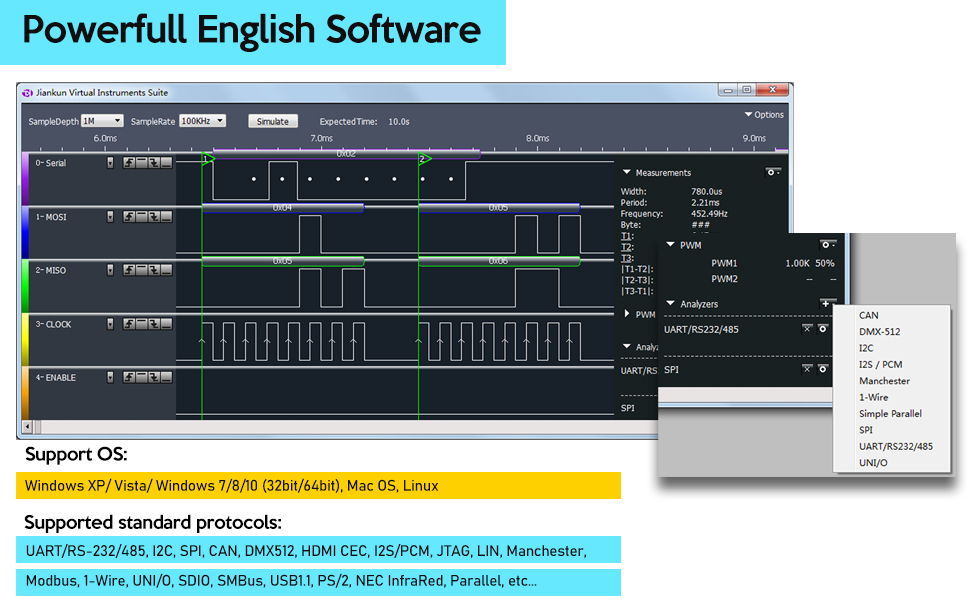Remove the UART/RS232/485 analyzer with the X icon

807,329
